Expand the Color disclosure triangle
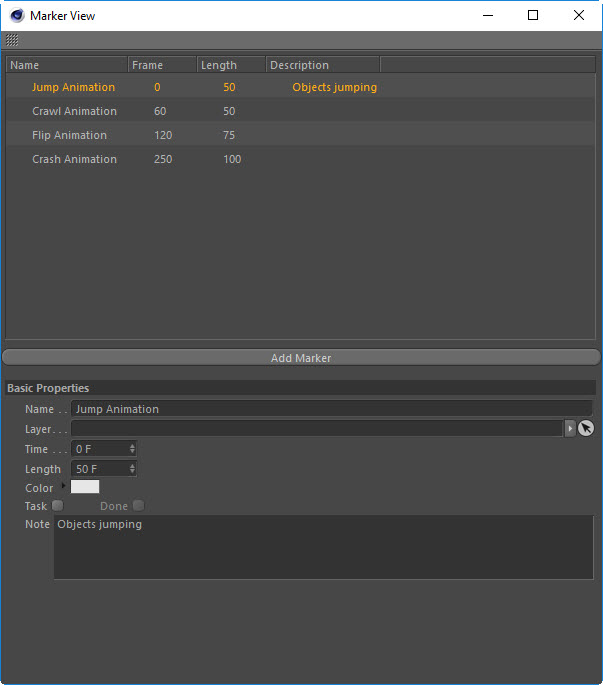603x685 pixels. pos(63,485)
